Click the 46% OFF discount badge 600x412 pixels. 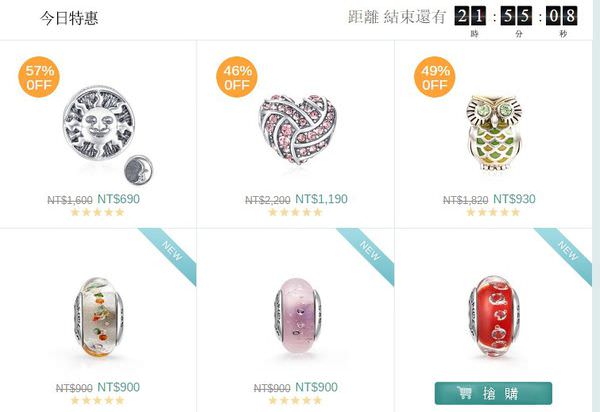(237, 77)
